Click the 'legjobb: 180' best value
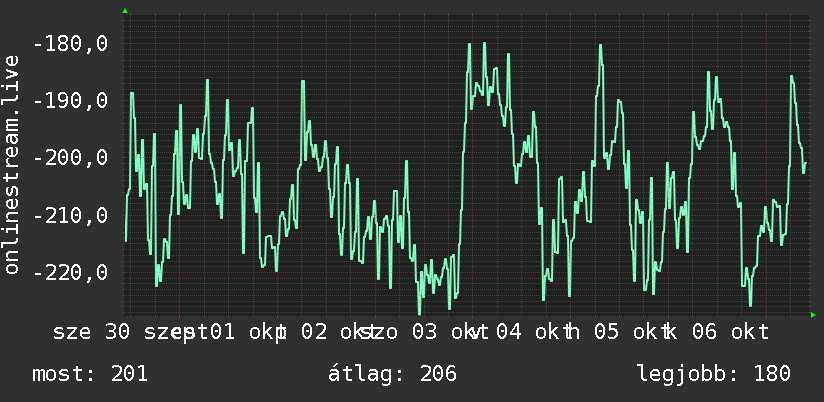This screenshot has width=824, height=402. tap(714, 374)
